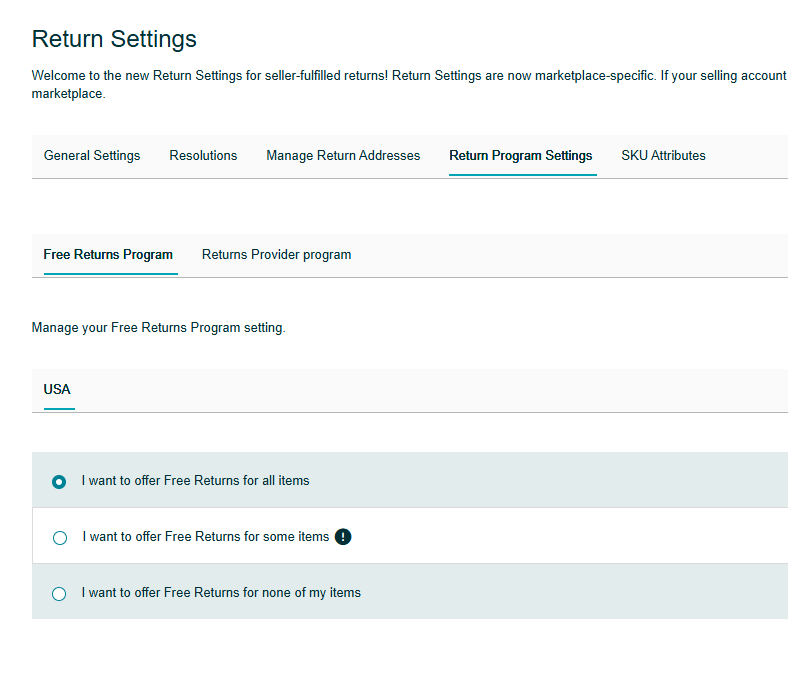Open the Returns Provider program sub-tab
This screenshot has height=694, width=788.
[x=276, y=254]
